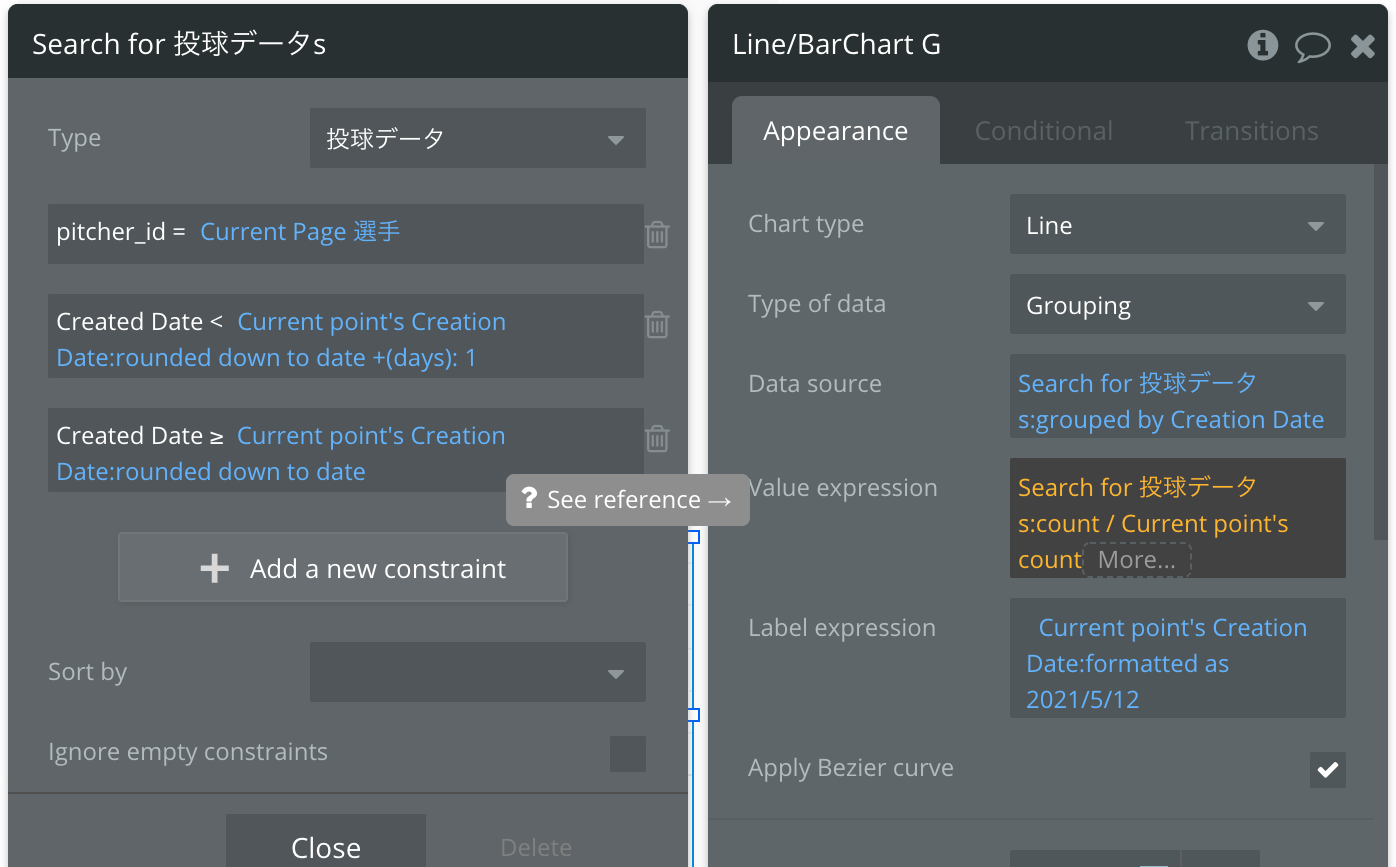Delete the pitcher_id constraint with trash icon

click(657, 235)
